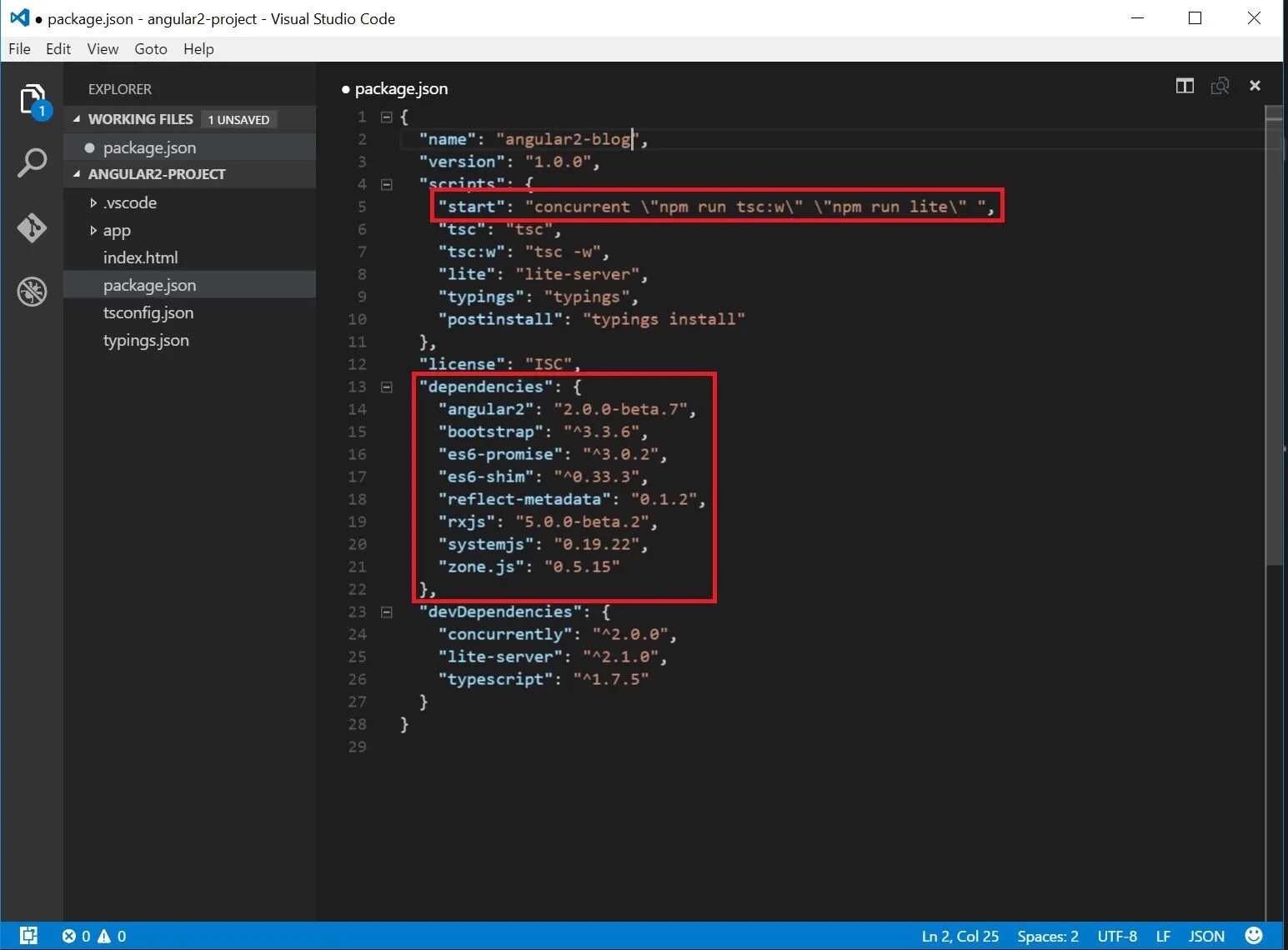The width and height of the screenshot is (1288, 950).
Task: Minimize the Visual Studio Code window
Action: (x=1139, y=18)
